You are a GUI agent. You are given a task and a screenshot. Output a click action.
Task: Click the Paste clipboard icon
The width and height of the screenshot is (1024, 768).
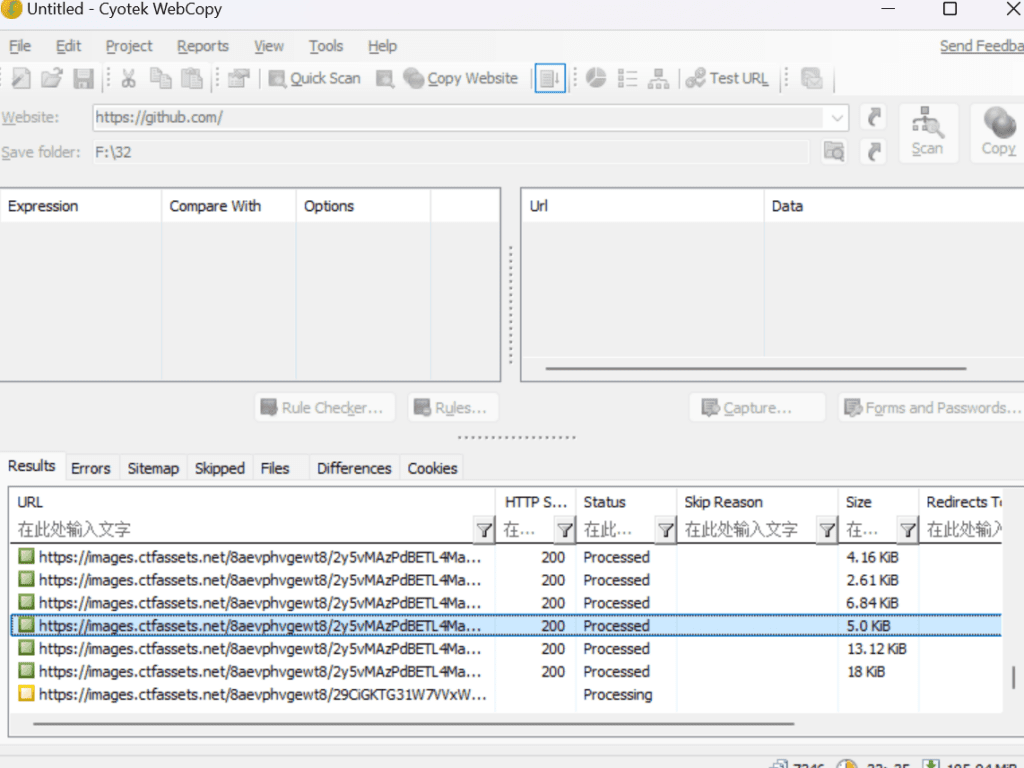(191, 78)
